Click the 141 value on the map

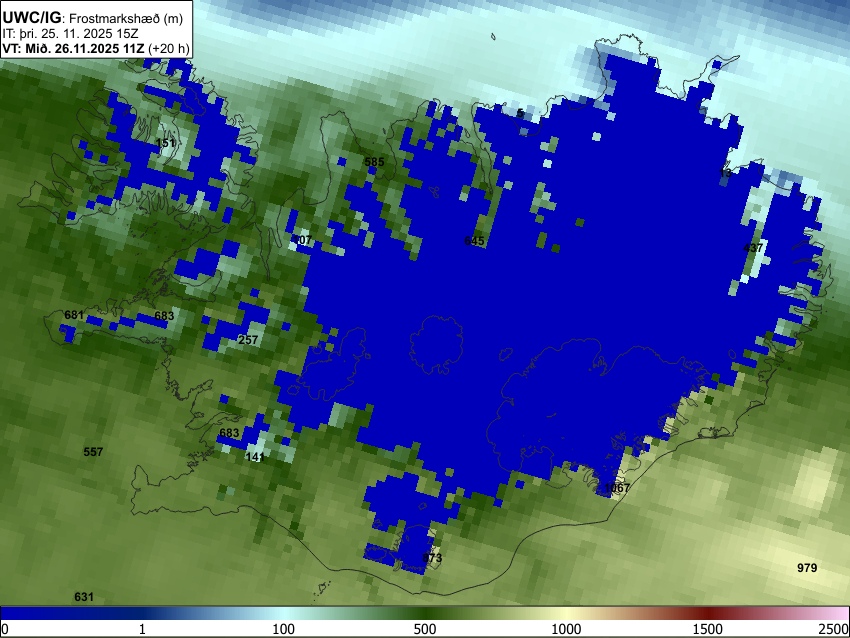pyautogui.click(x=255, y=457)
